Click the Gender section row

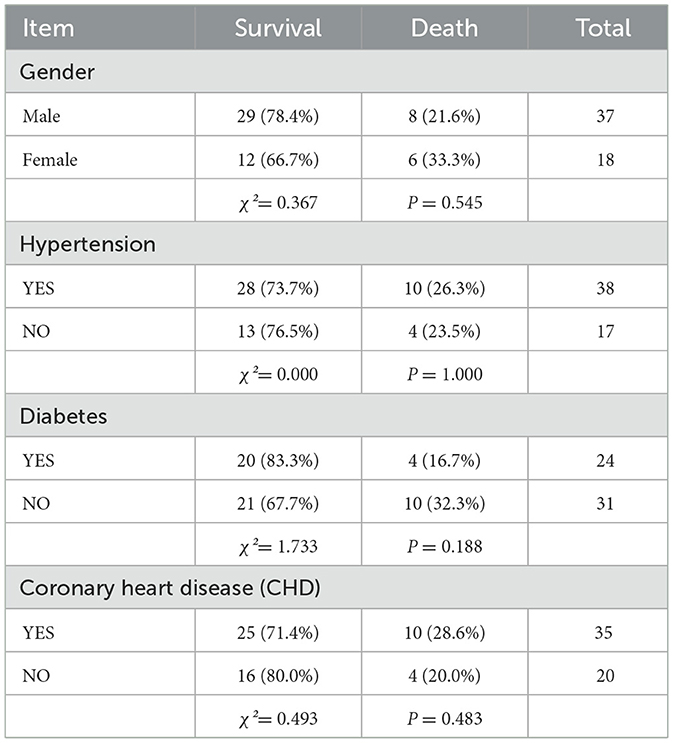click(x=337, y=71)
